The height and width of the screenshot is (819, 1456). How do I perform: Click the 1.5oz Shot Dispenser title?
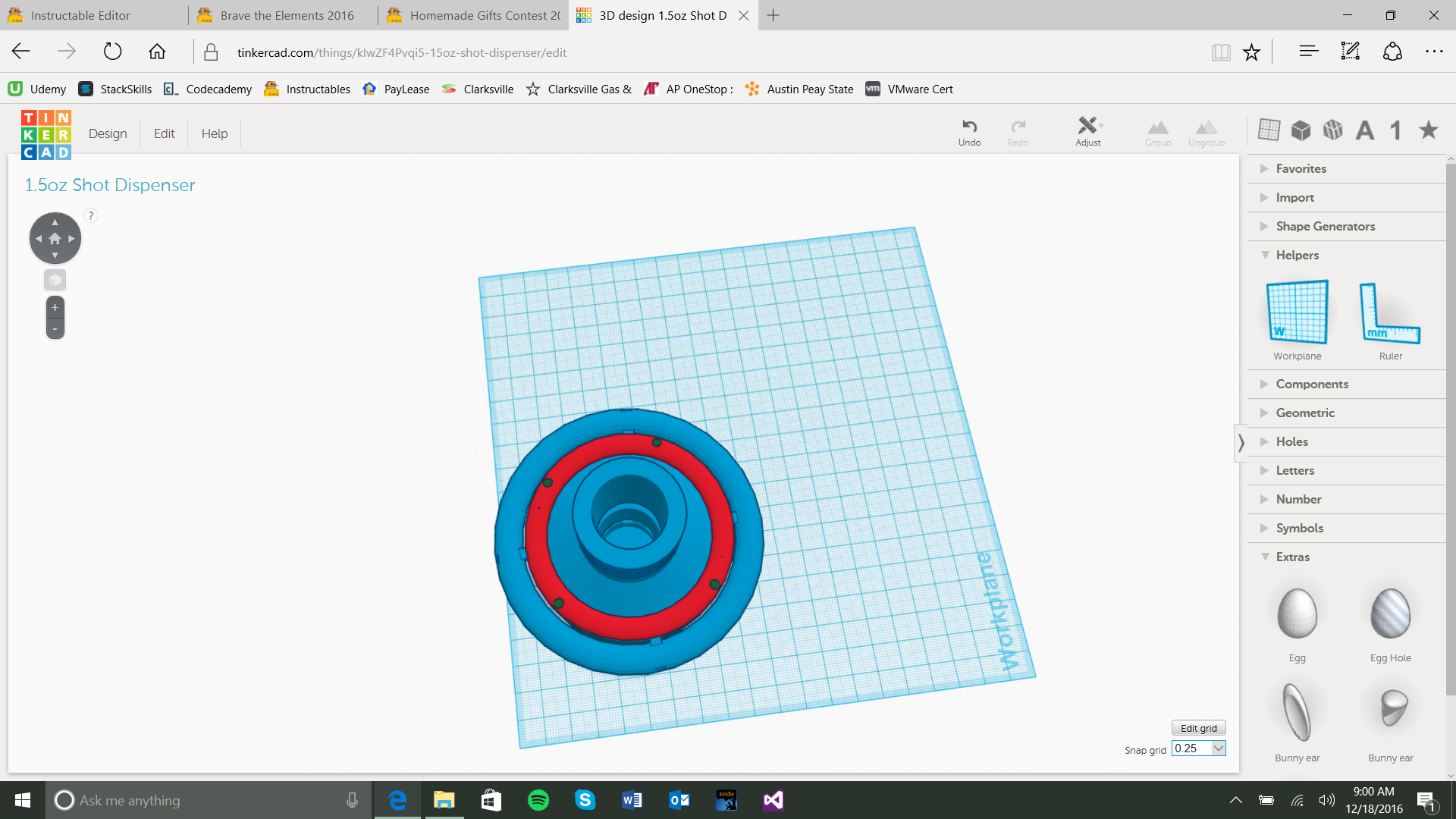coord(110,185)
